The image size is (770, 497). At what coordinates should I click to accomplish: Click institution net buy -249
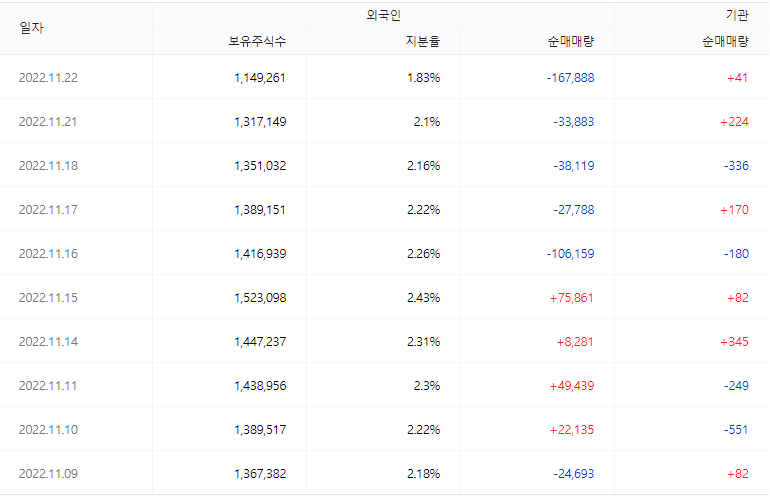click(x=736, y=386)
